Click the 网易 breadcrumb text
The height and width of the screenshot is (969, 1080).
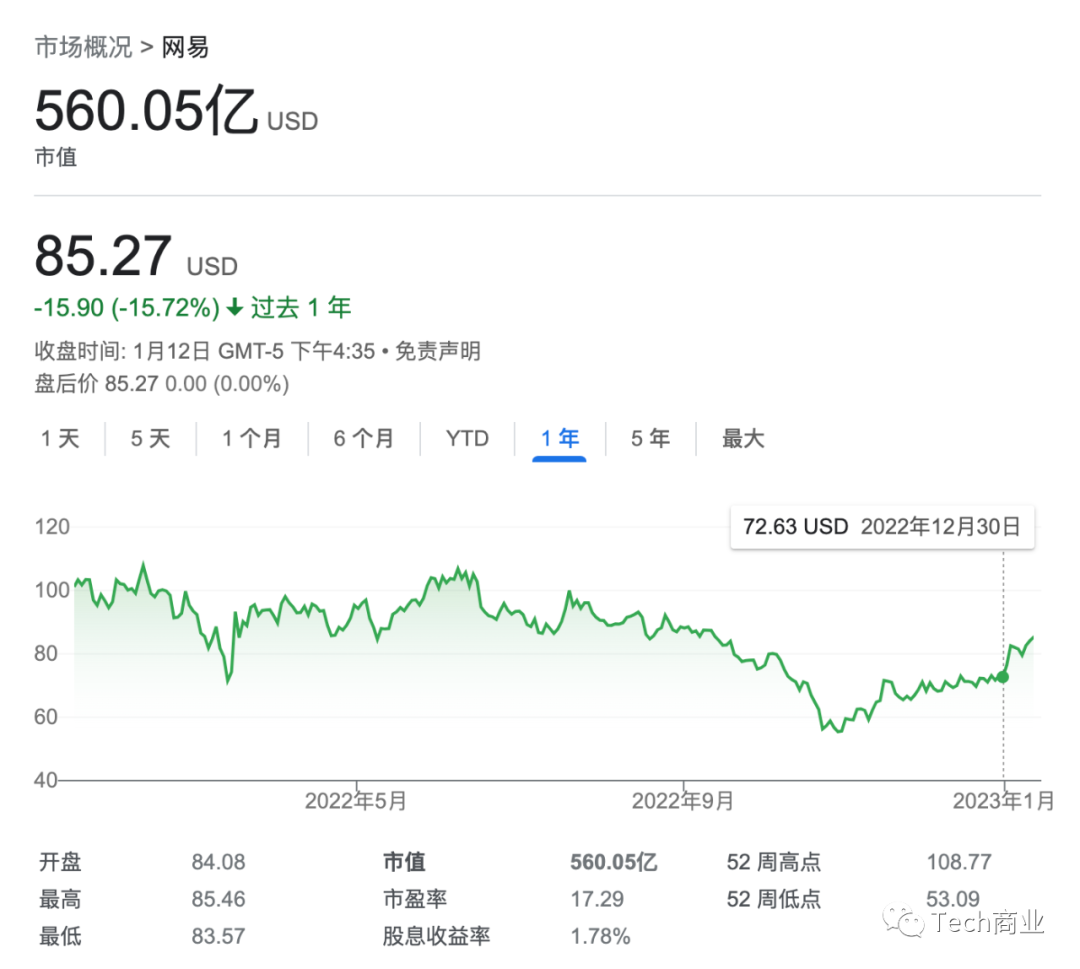point(185,47)
